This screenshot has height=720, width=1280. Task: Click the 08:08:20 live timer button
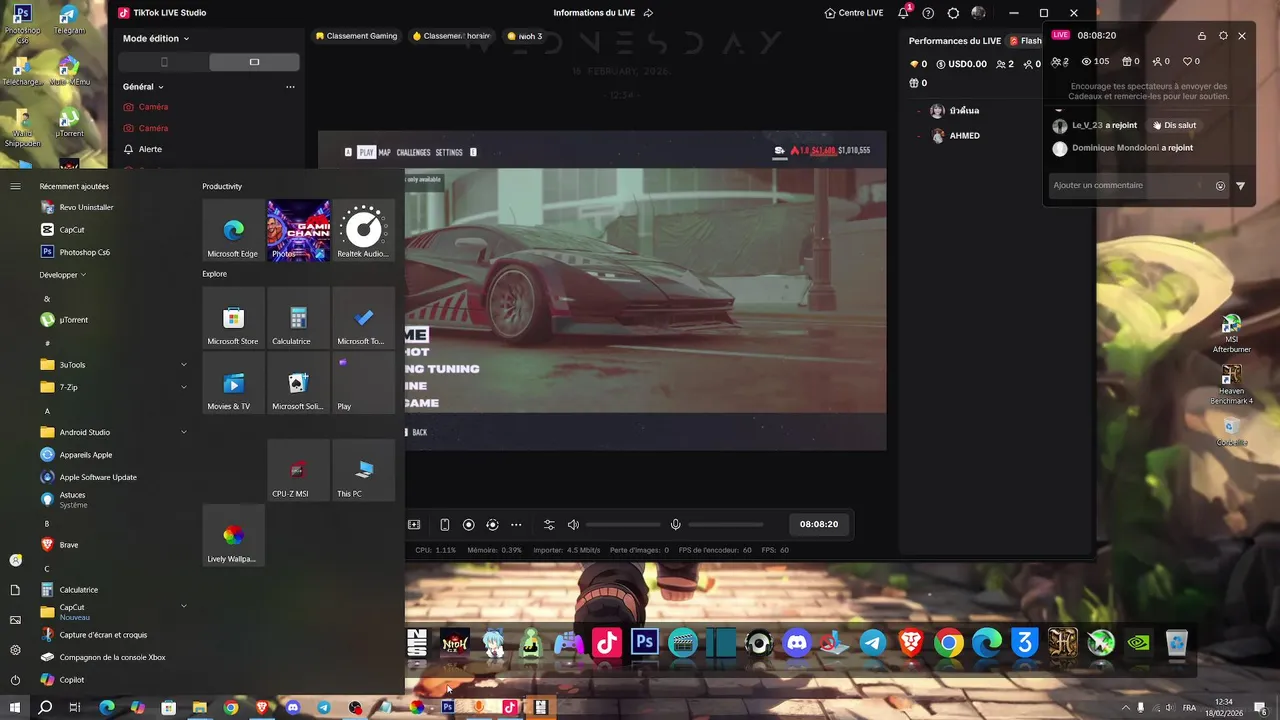pos(819,524)
